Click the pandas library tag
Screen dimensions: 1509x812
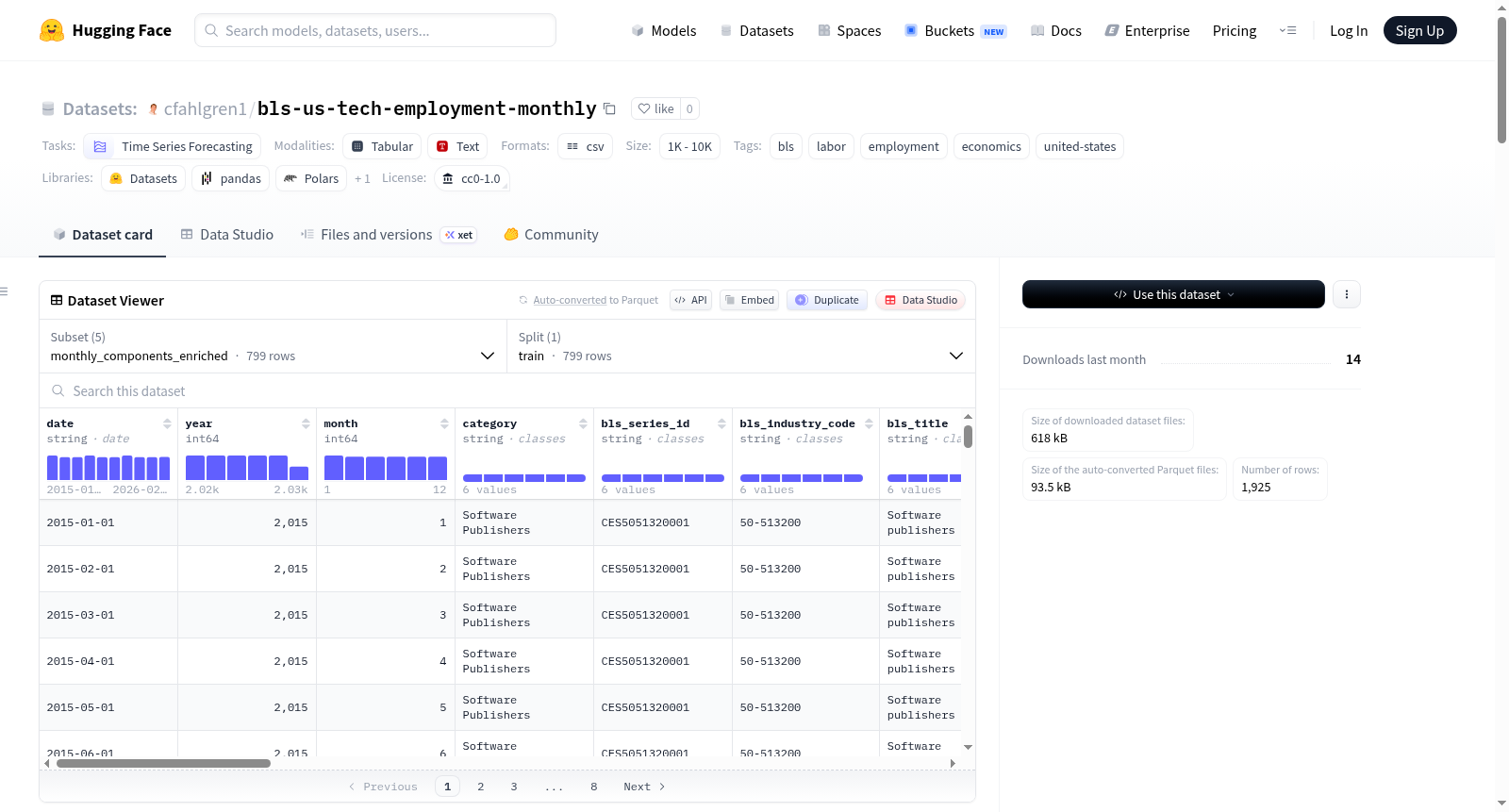point(230,178)
